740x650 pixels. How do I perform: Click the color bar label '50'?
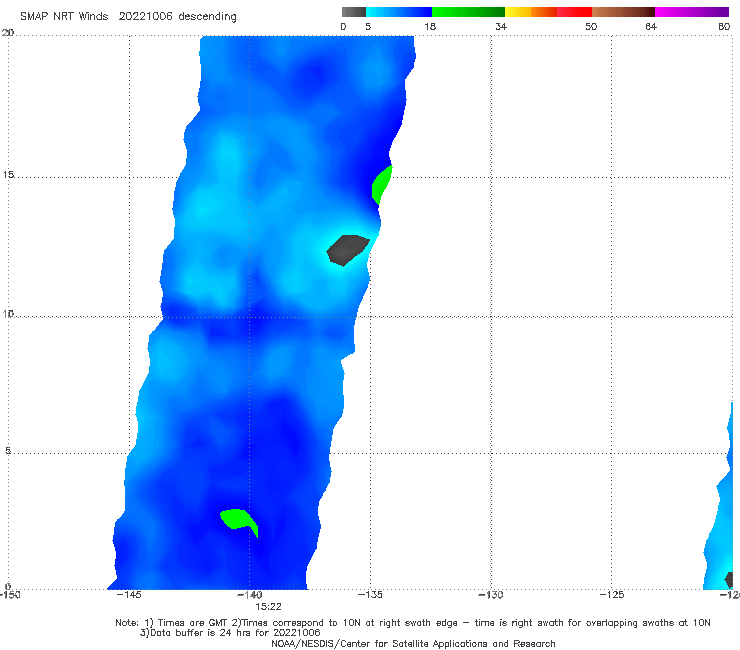[591, 26]
